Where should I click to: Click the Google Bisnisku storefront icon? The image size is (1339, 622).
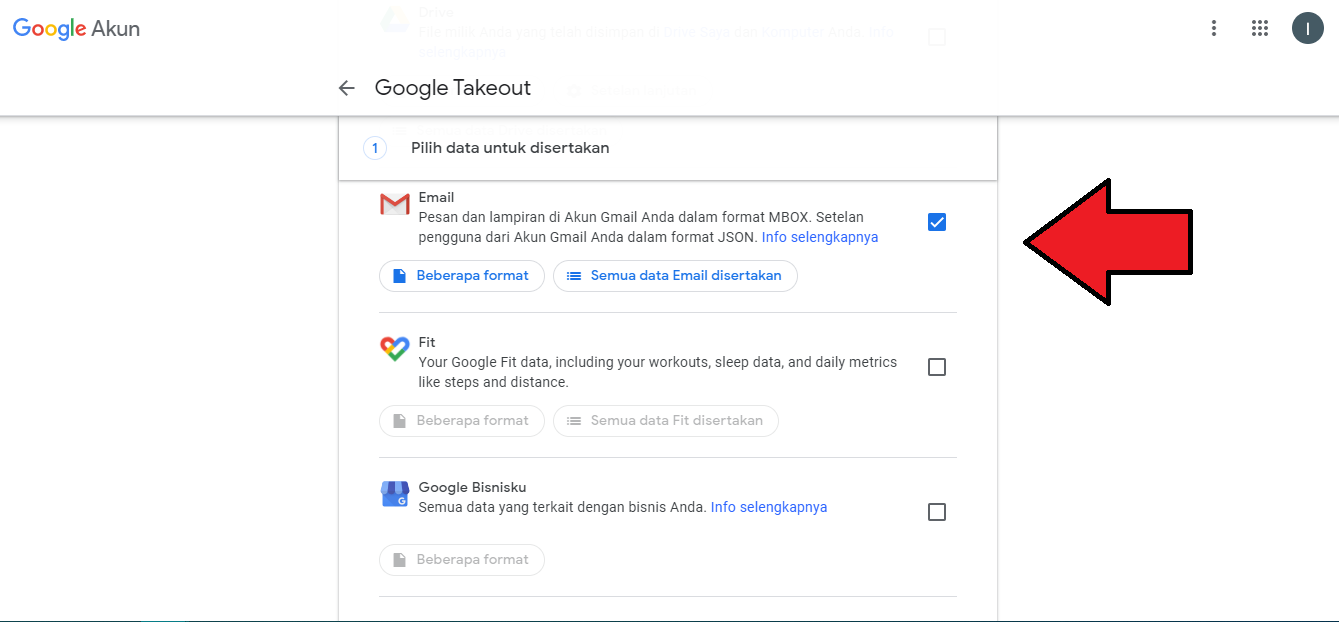(395, 494)
